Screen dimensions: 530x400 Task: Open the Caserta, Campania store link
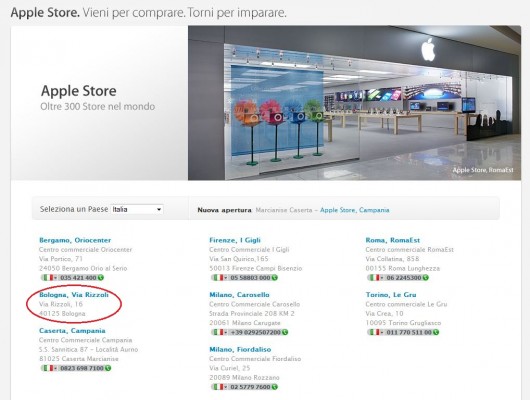72,331
